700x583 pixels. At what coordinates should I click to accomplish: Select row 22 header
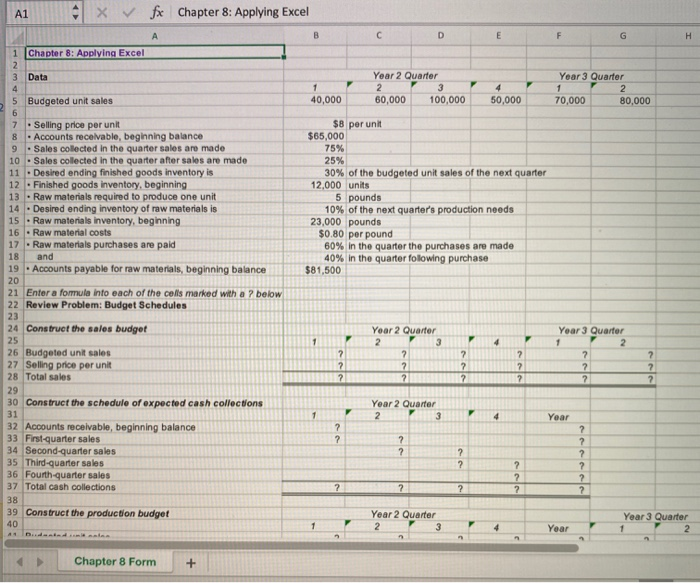[13, 305]
